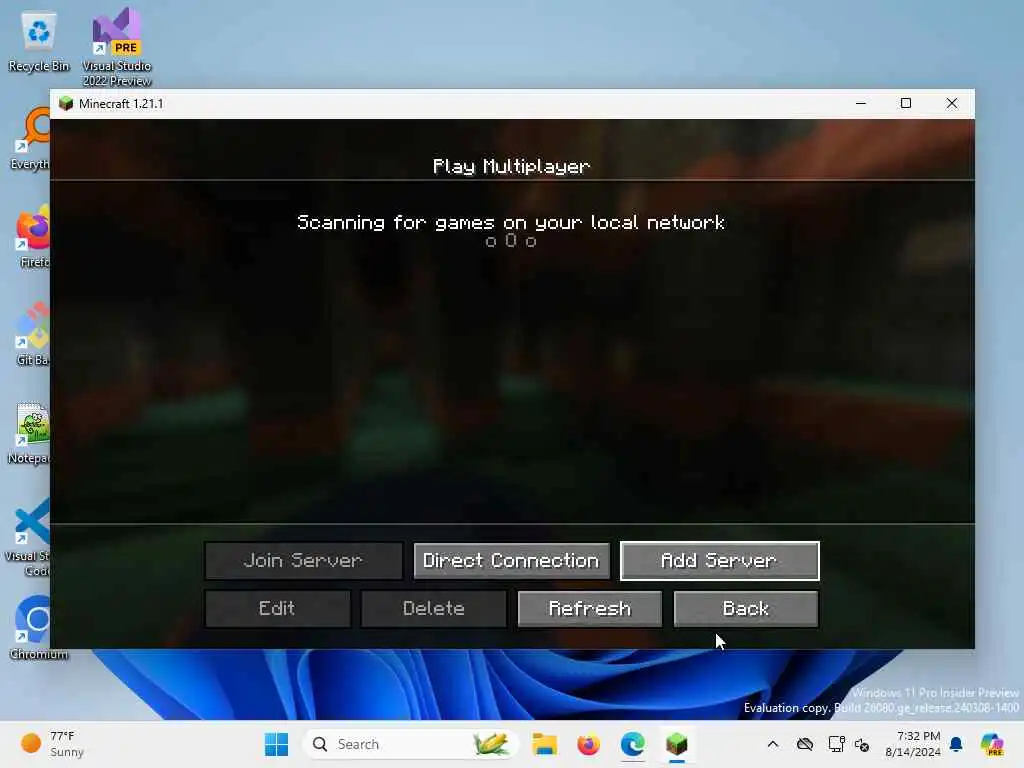Select the Notepad++ desktop shortcut

29,432
